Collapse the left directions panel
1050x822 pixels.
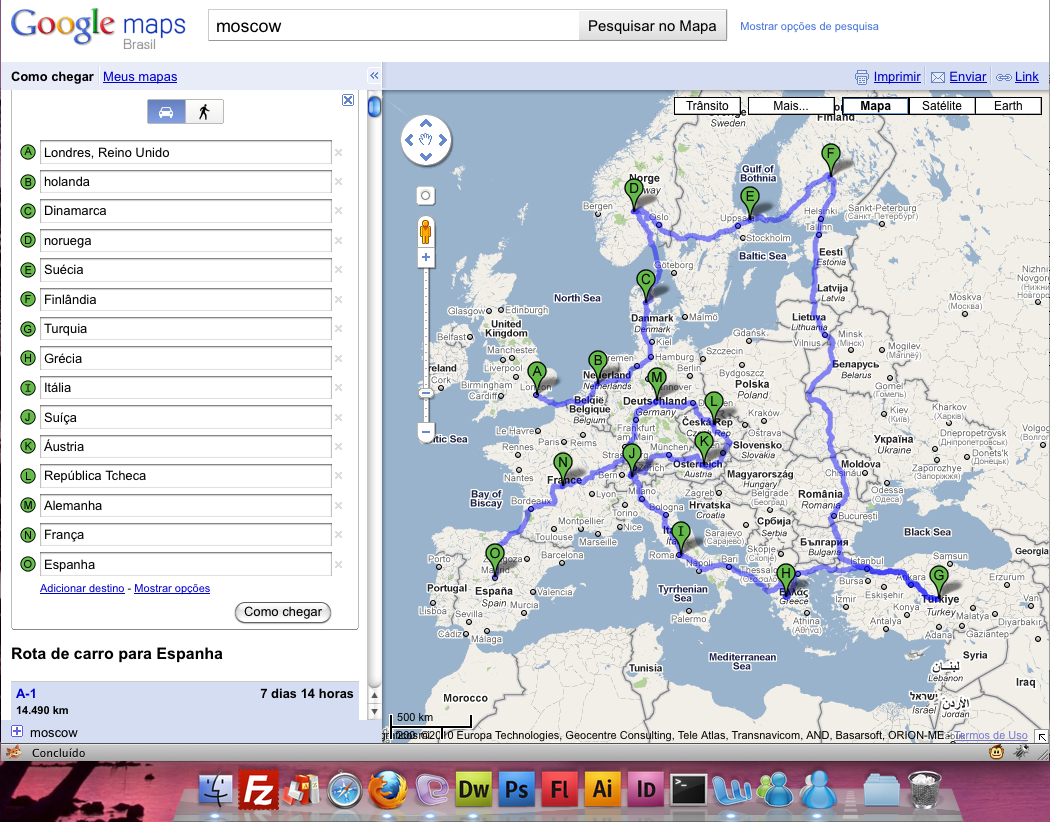tap(373, 76)
